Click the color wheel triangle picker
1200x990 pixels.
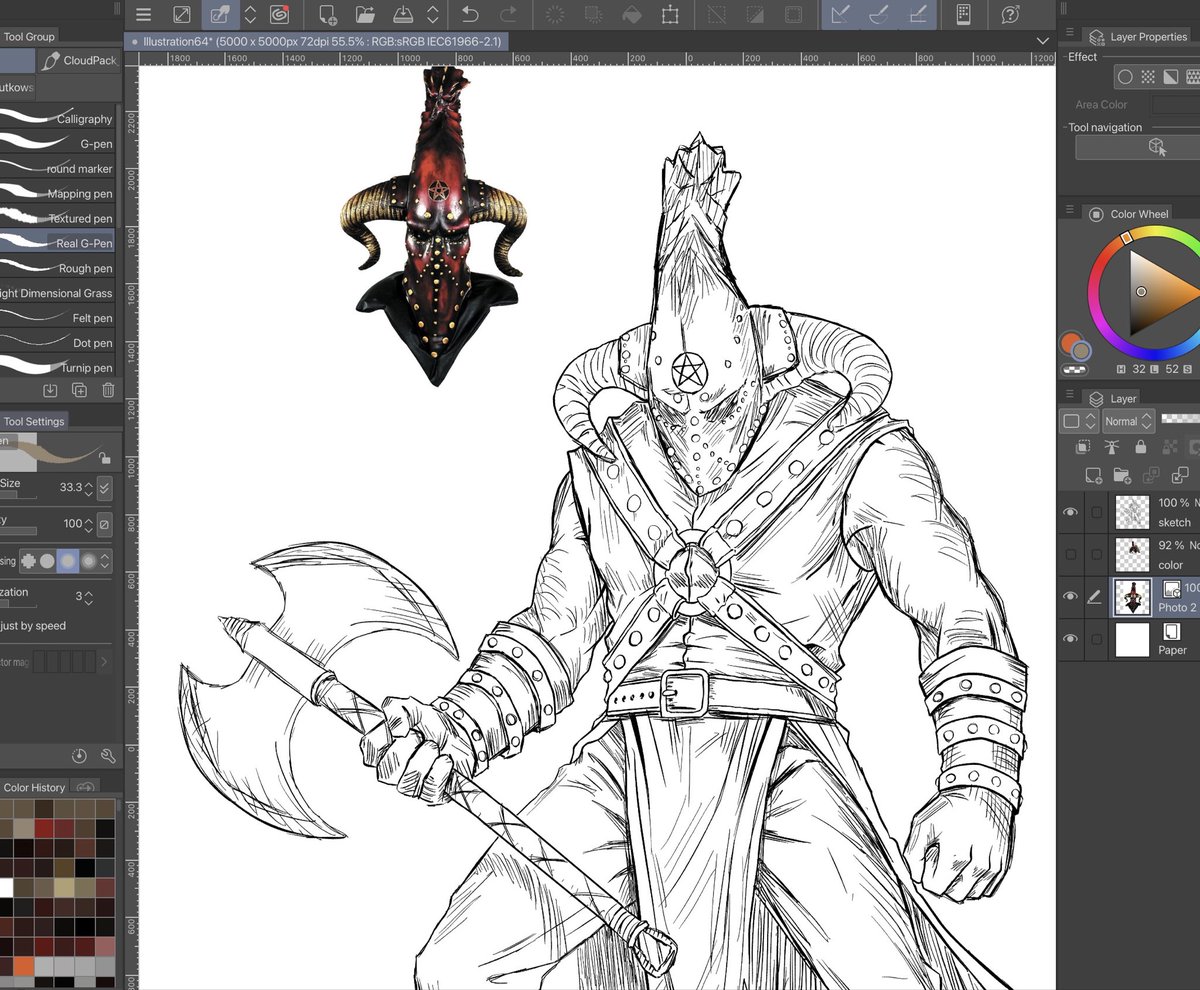click(x=1164, y=291)
